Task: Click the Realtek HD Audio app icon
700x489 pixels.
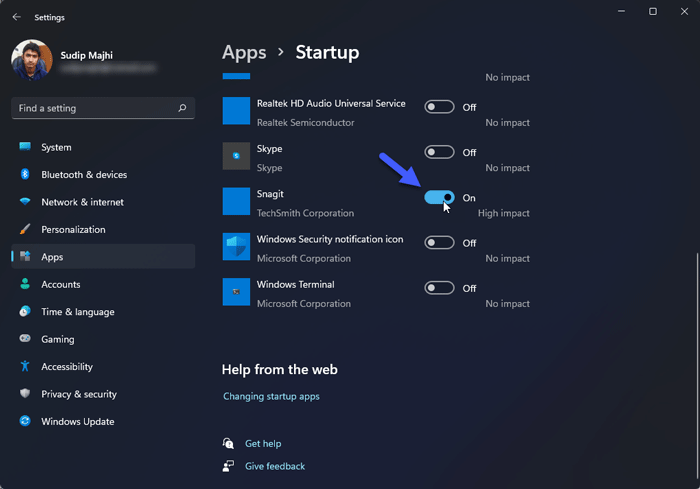Action: click(x=236, y=111)
